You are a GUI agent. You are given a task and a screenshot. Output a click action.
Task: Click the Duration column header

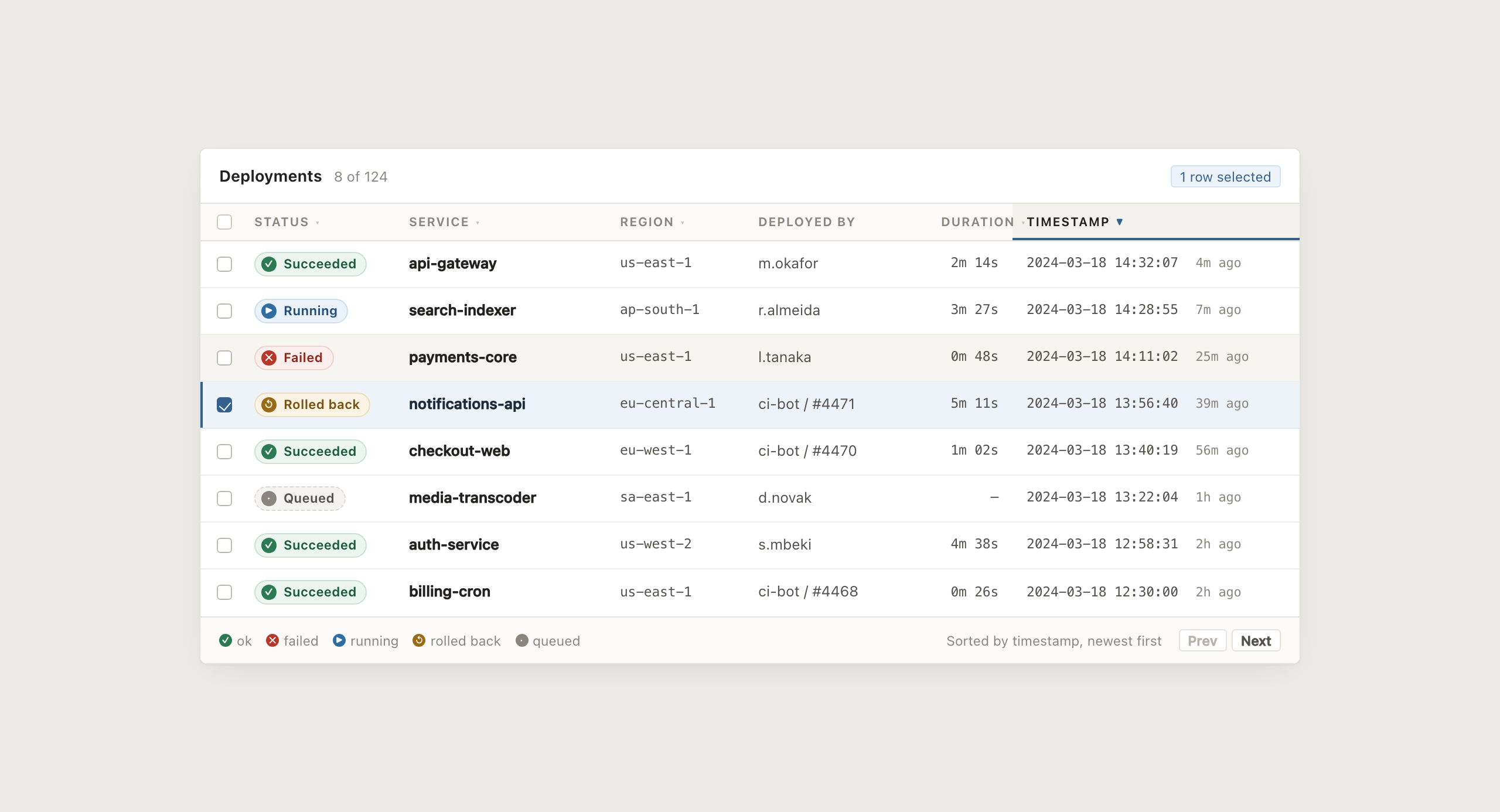[978, 222]
